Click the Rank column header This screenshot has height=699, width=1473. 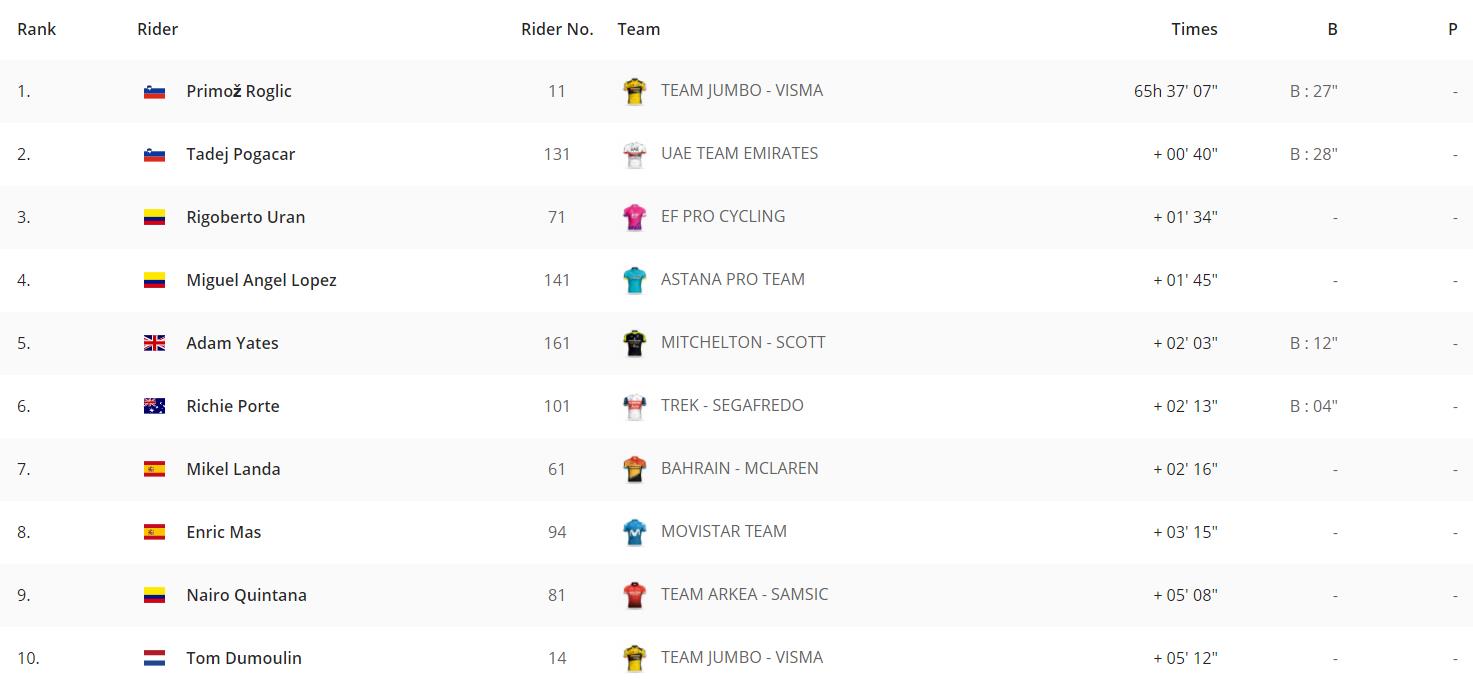(x=37, y=29)
